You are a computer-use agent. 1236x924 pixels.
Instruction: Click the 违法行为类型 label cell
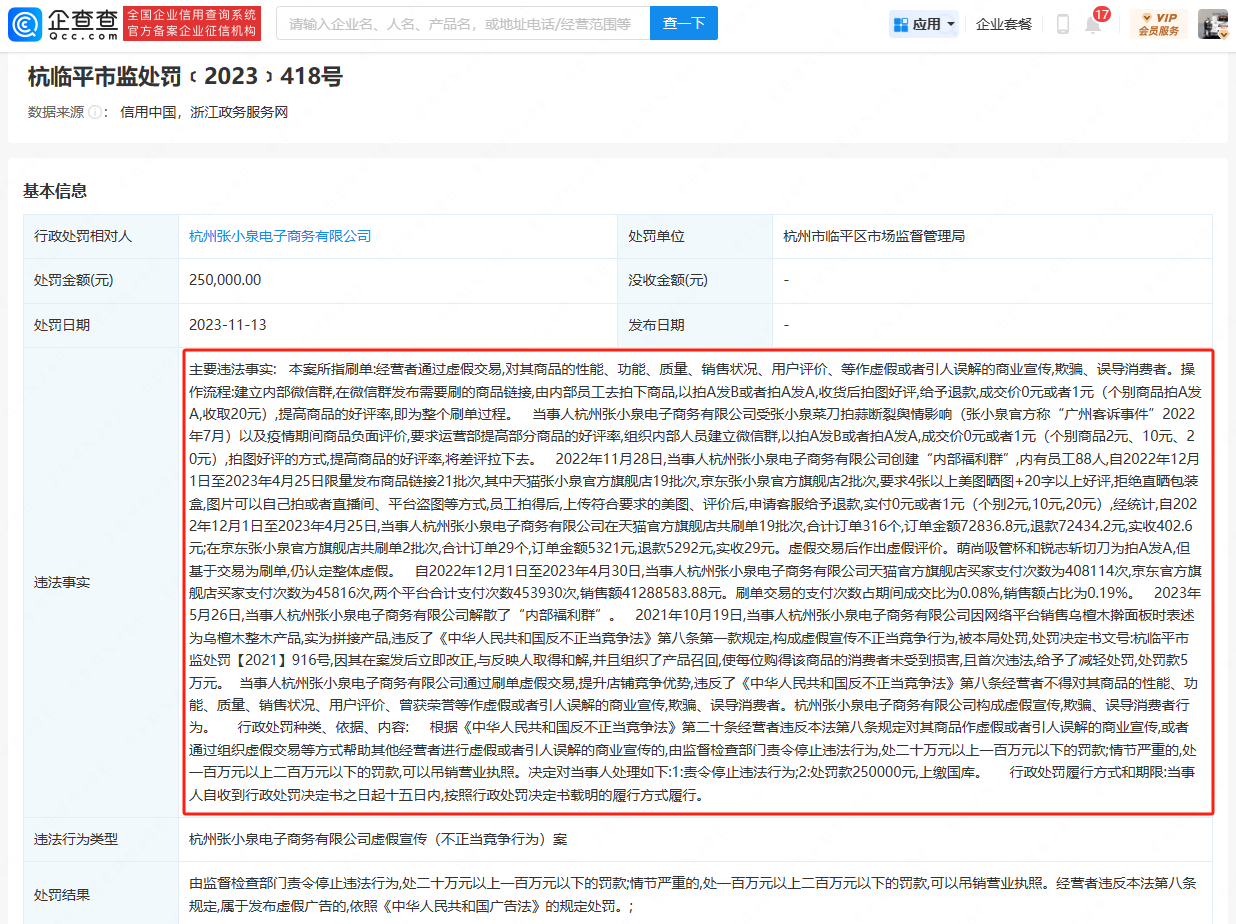[100, 839]
